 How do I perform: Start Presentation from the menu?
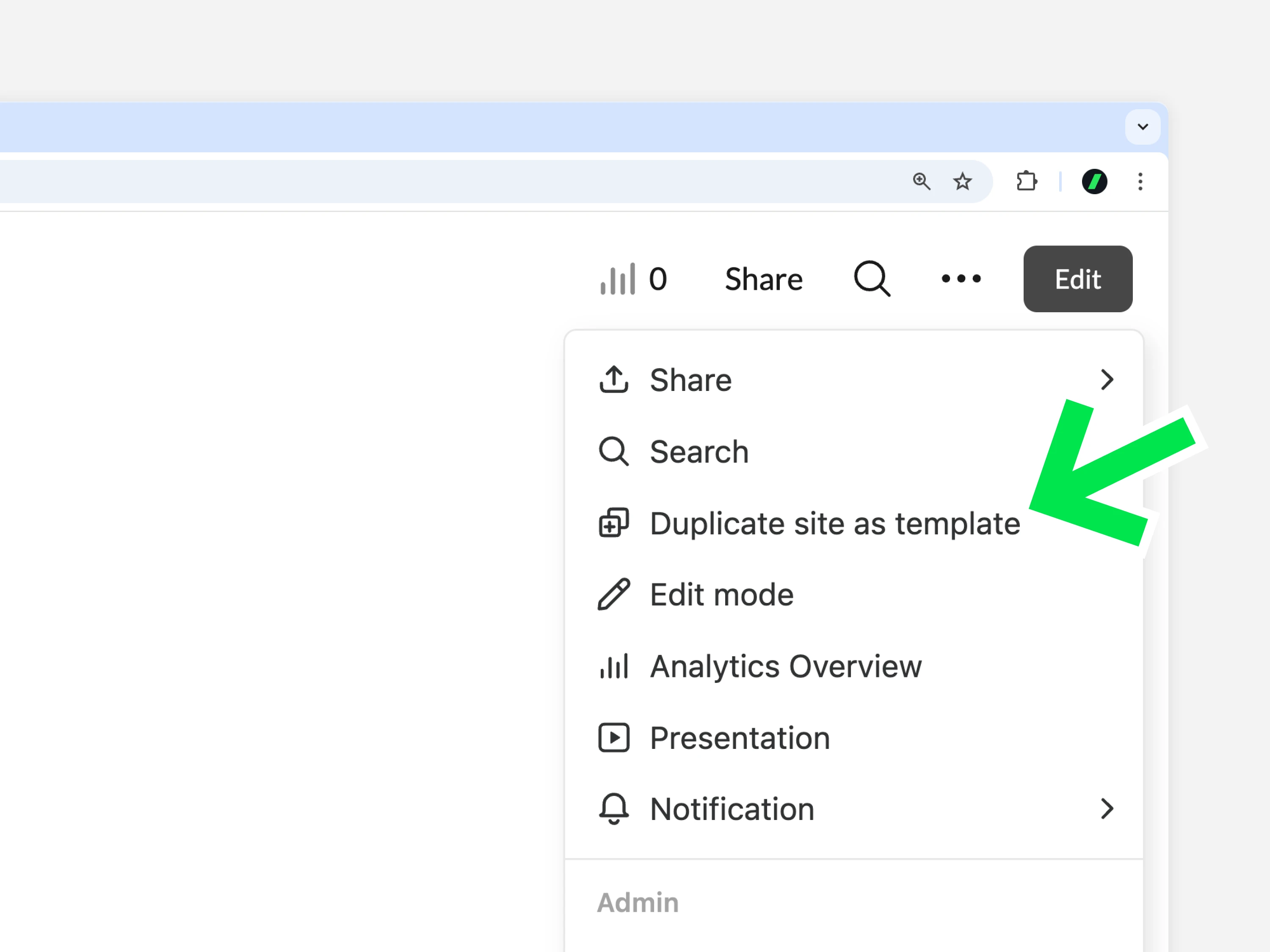[854, 738]
